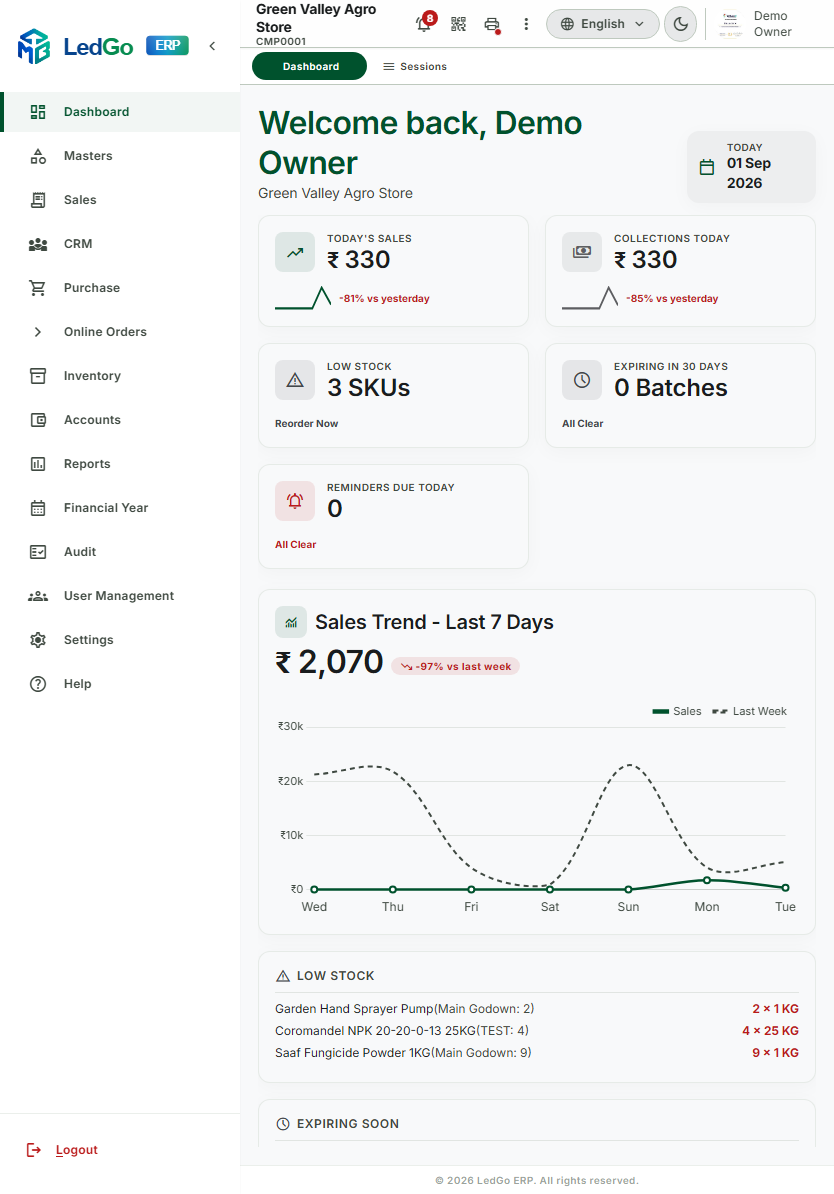Click the Logout link
Image resolution: width=834 pixels, height=1194 pixels.
77,1150
